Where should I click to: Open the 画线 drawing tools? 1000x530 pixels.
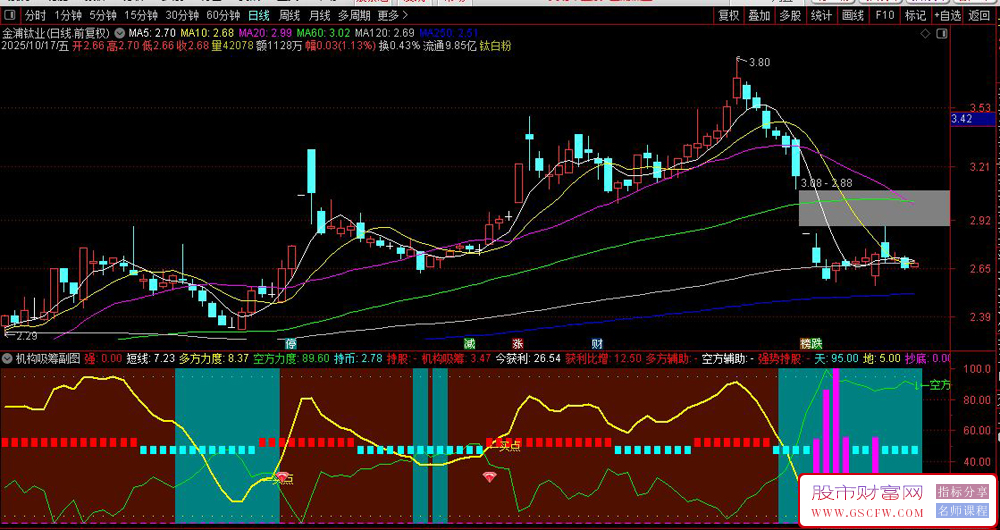point(852,15)
